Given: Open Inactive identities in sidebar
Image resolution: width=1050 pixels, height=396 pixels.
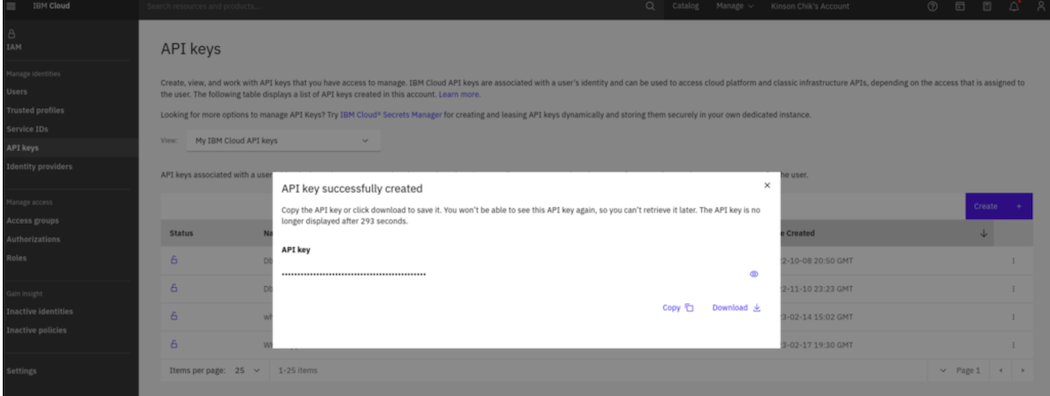Looking at the screenshot, I should point(40,312).
